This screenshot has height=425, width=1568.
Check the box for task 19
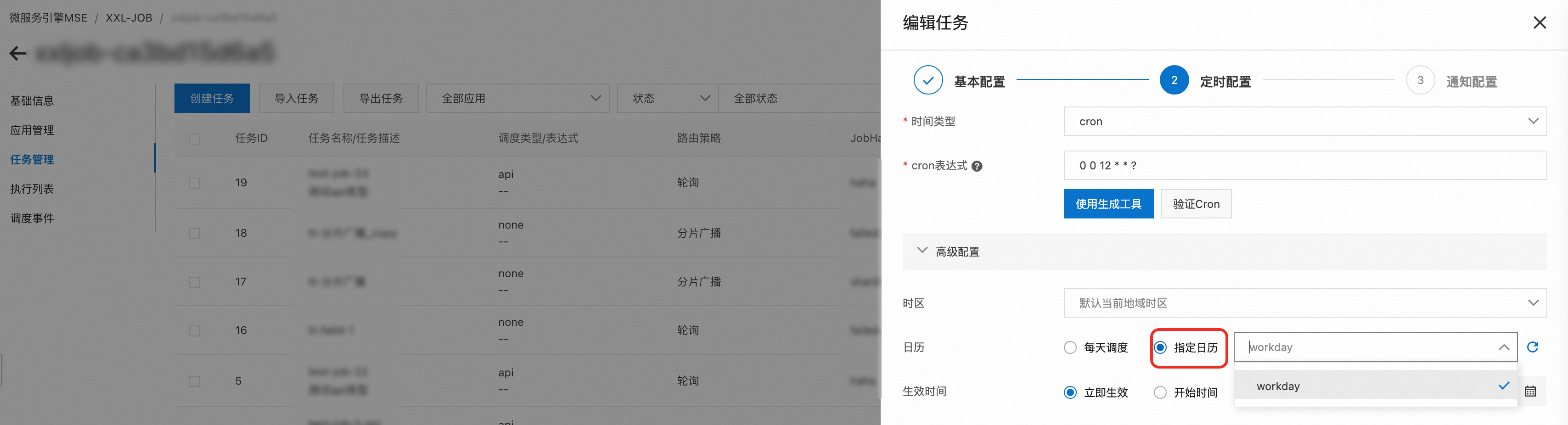(195, 183)
